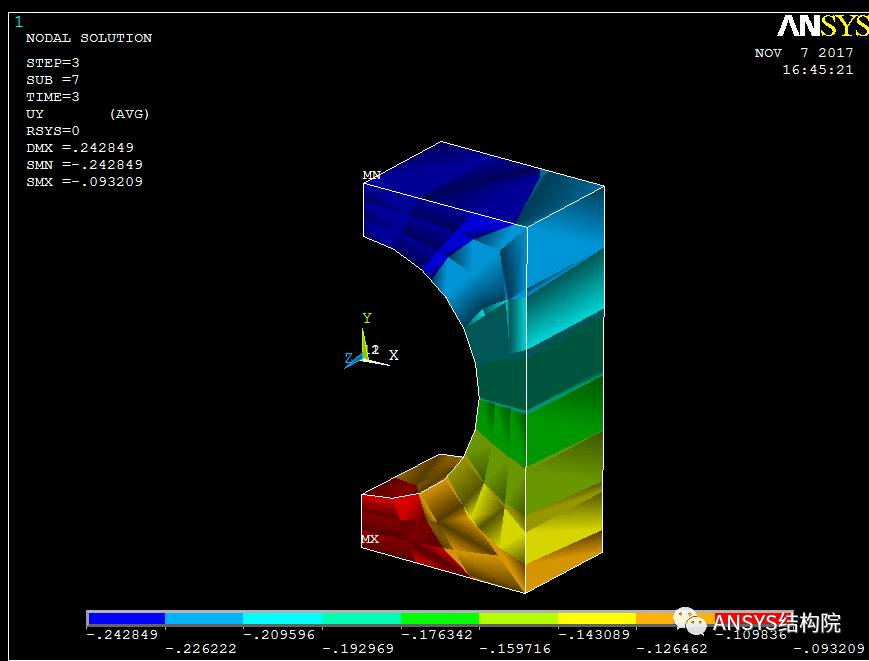Select the cyan legend band

tap(283, 618)
